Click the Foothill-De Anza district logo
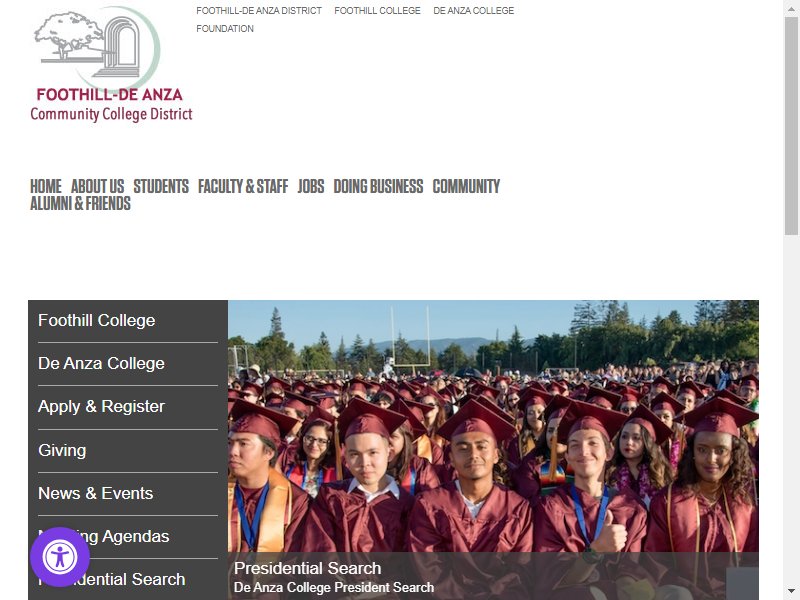This screenshot has width=800, height=600. click(x=111, y=64)
